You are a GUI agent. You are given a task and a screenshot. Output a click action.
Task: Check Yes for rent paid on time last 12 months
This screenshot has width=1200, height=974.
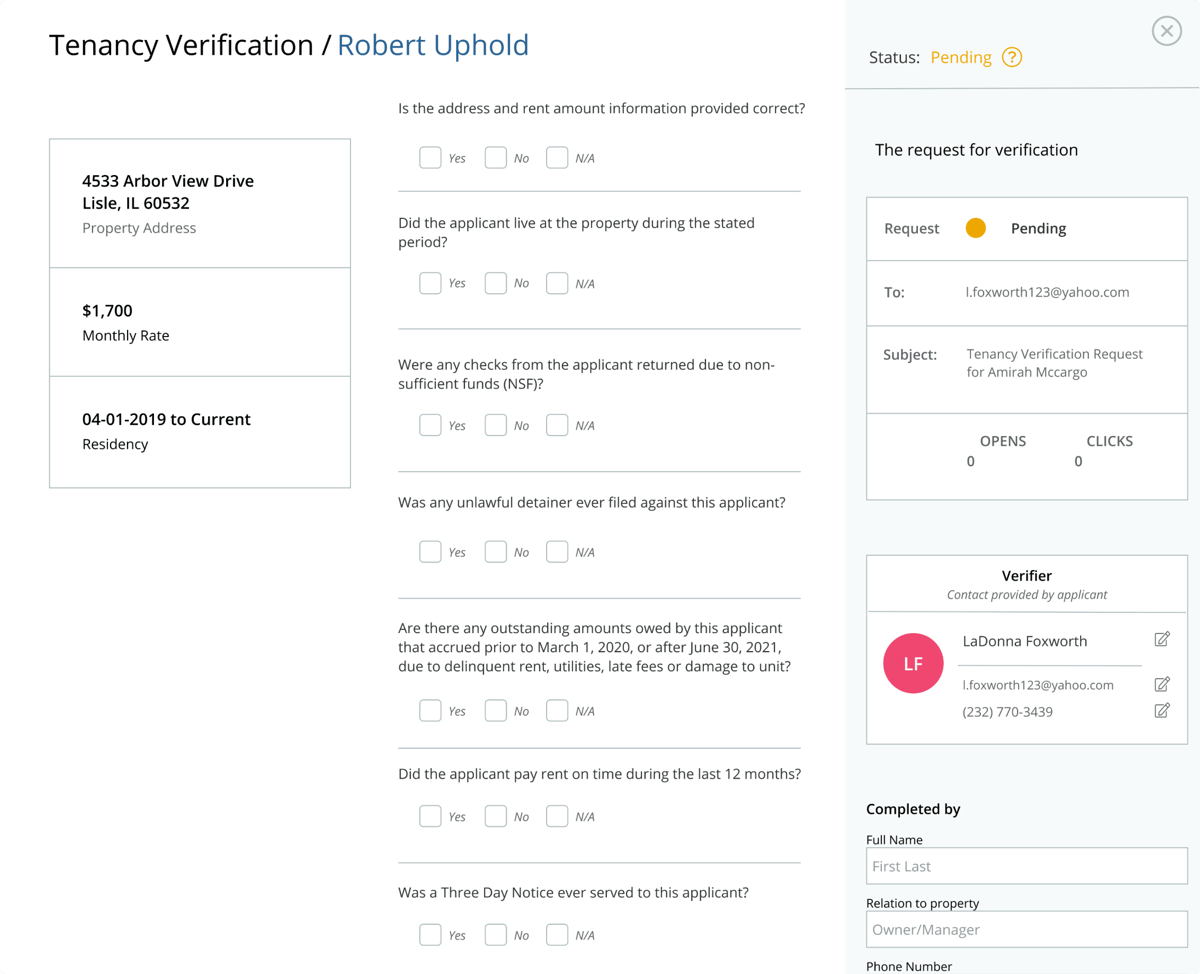[x=430, y=816]
